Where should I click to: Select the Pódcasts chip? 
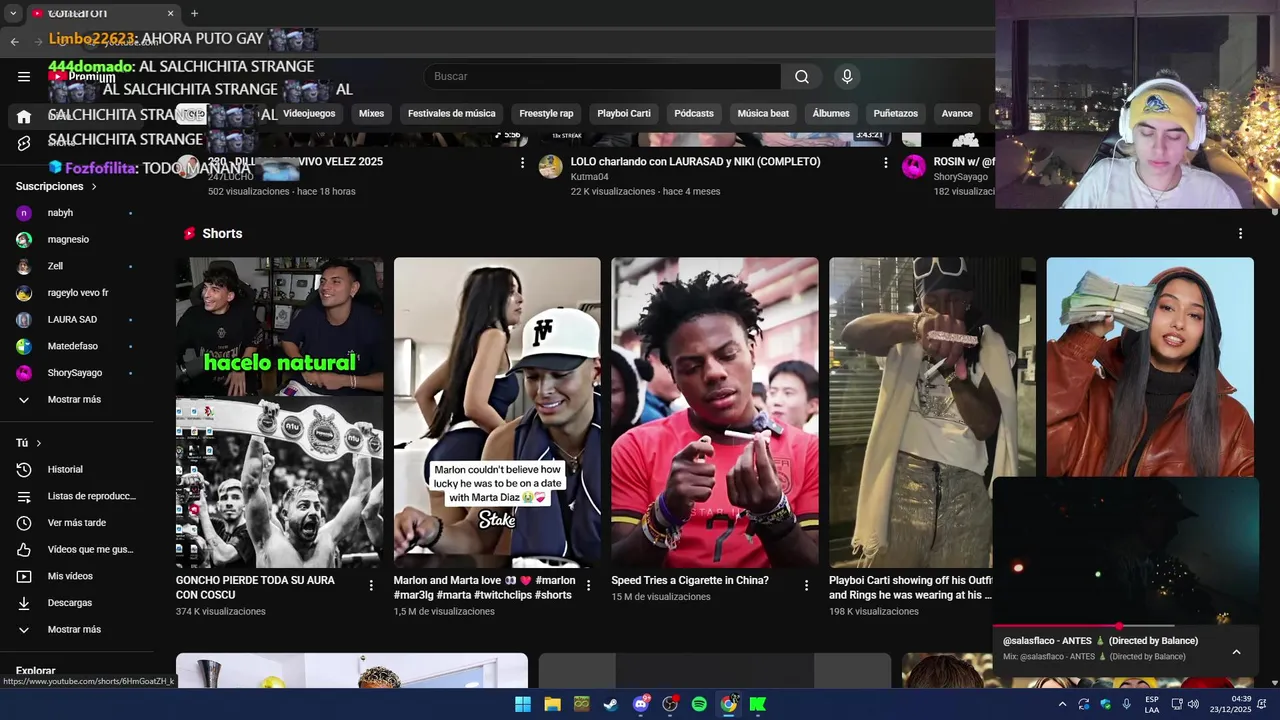point(694,114)
